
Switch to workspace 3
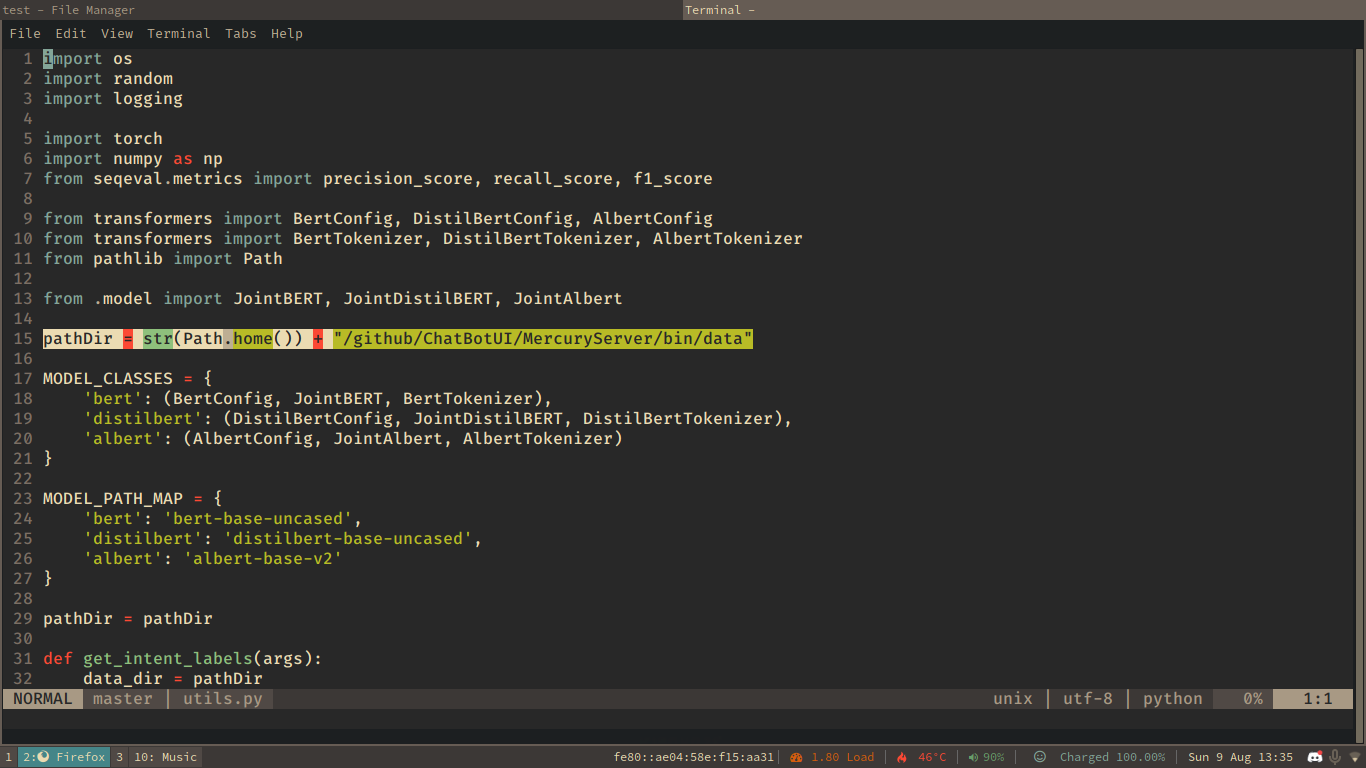119,757
